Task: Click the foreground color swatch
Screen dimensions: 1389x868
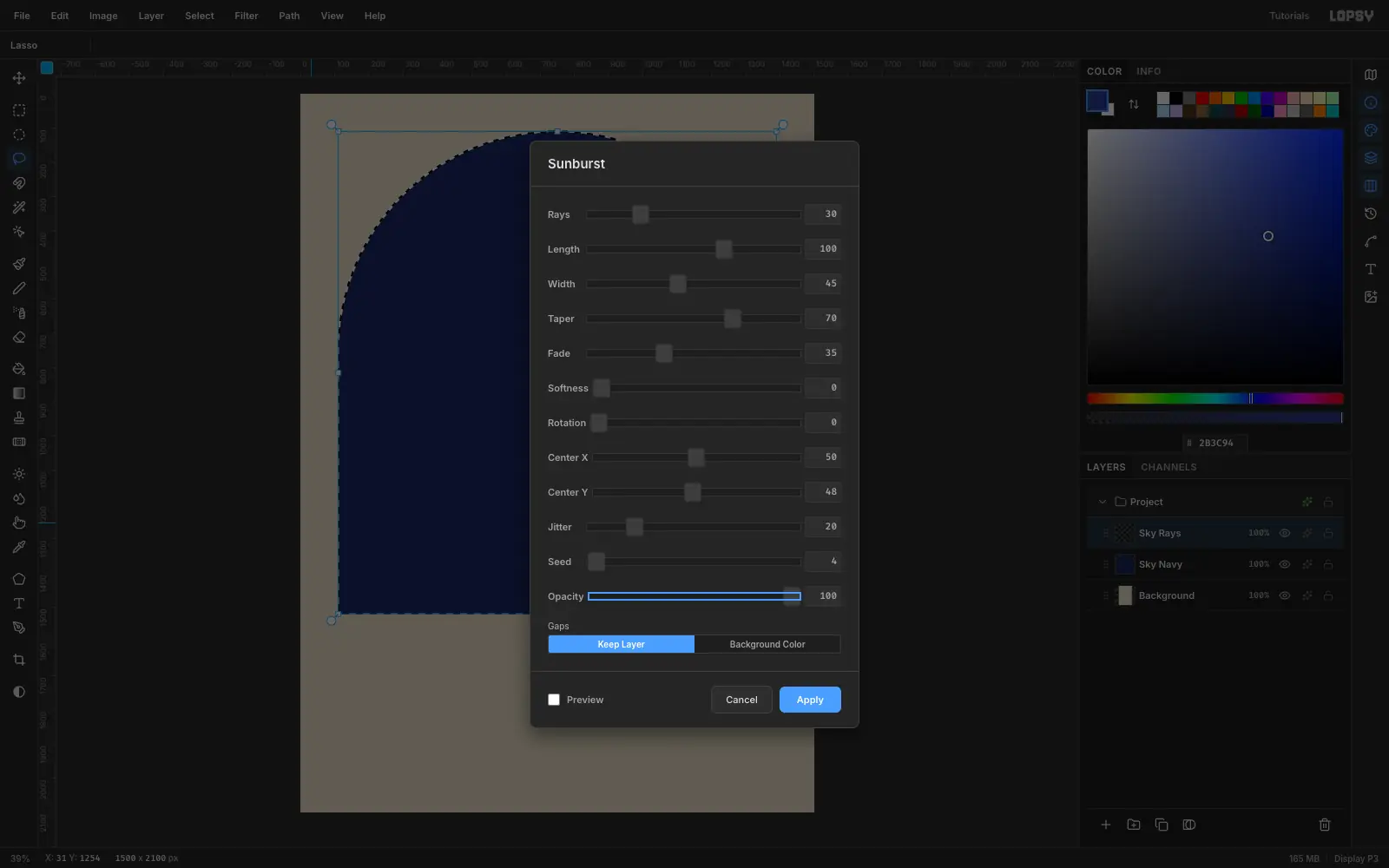Action: [1097, 101]
